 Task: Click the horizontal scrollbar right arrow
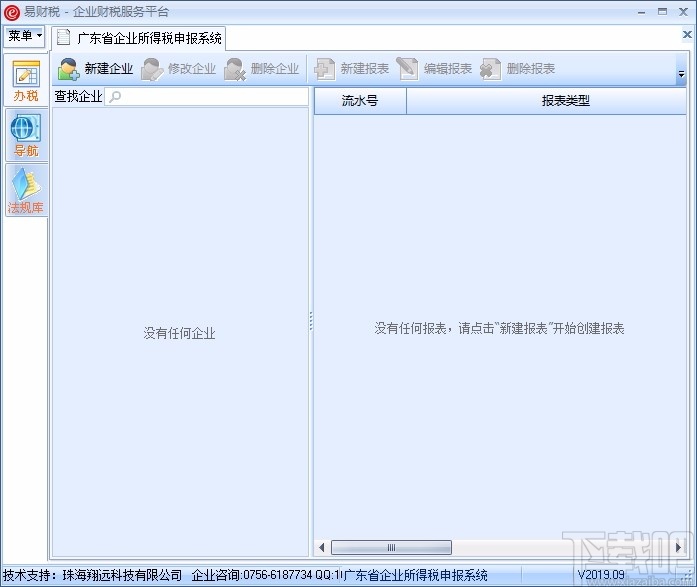point(678,547)
